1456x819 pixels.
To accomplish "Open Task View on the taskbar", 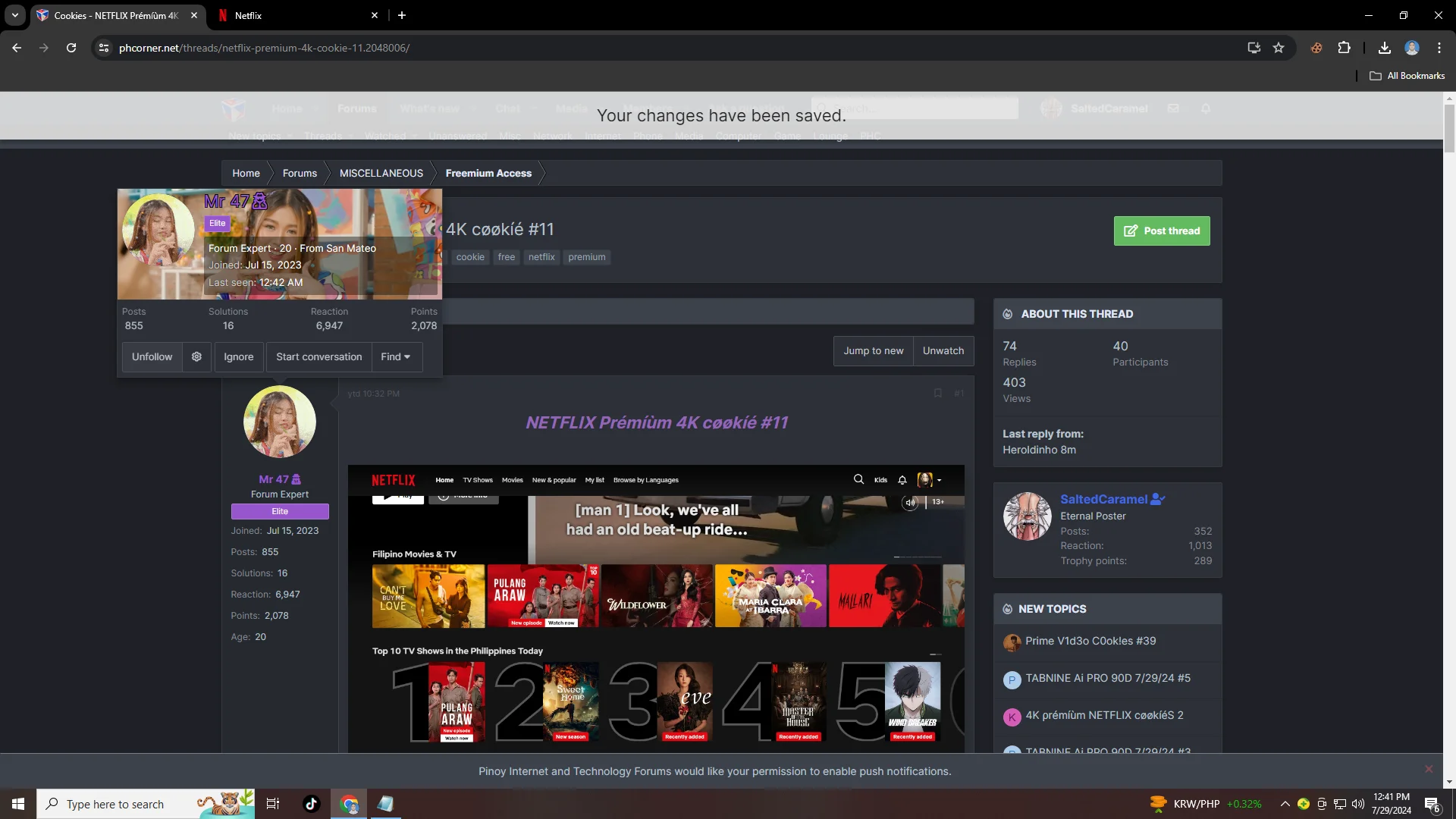I will pos(273,804).
